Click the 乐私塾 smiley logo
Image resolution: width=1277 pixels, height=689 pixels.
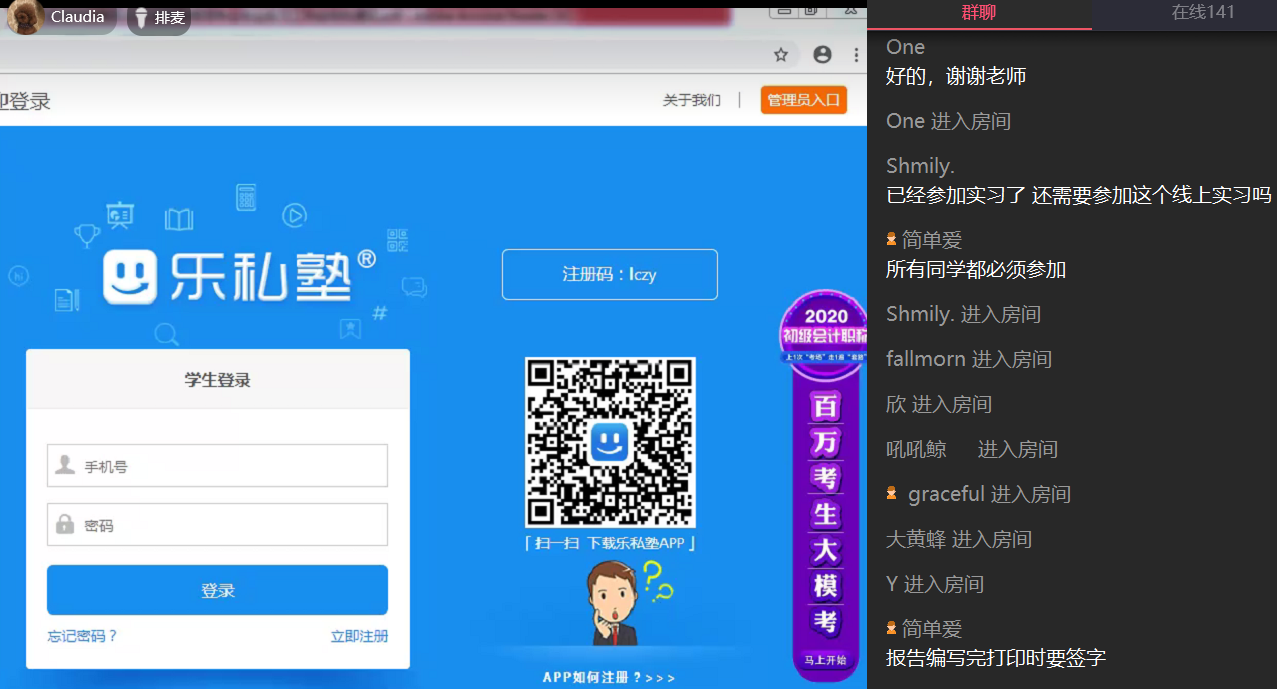coord(131,277)
